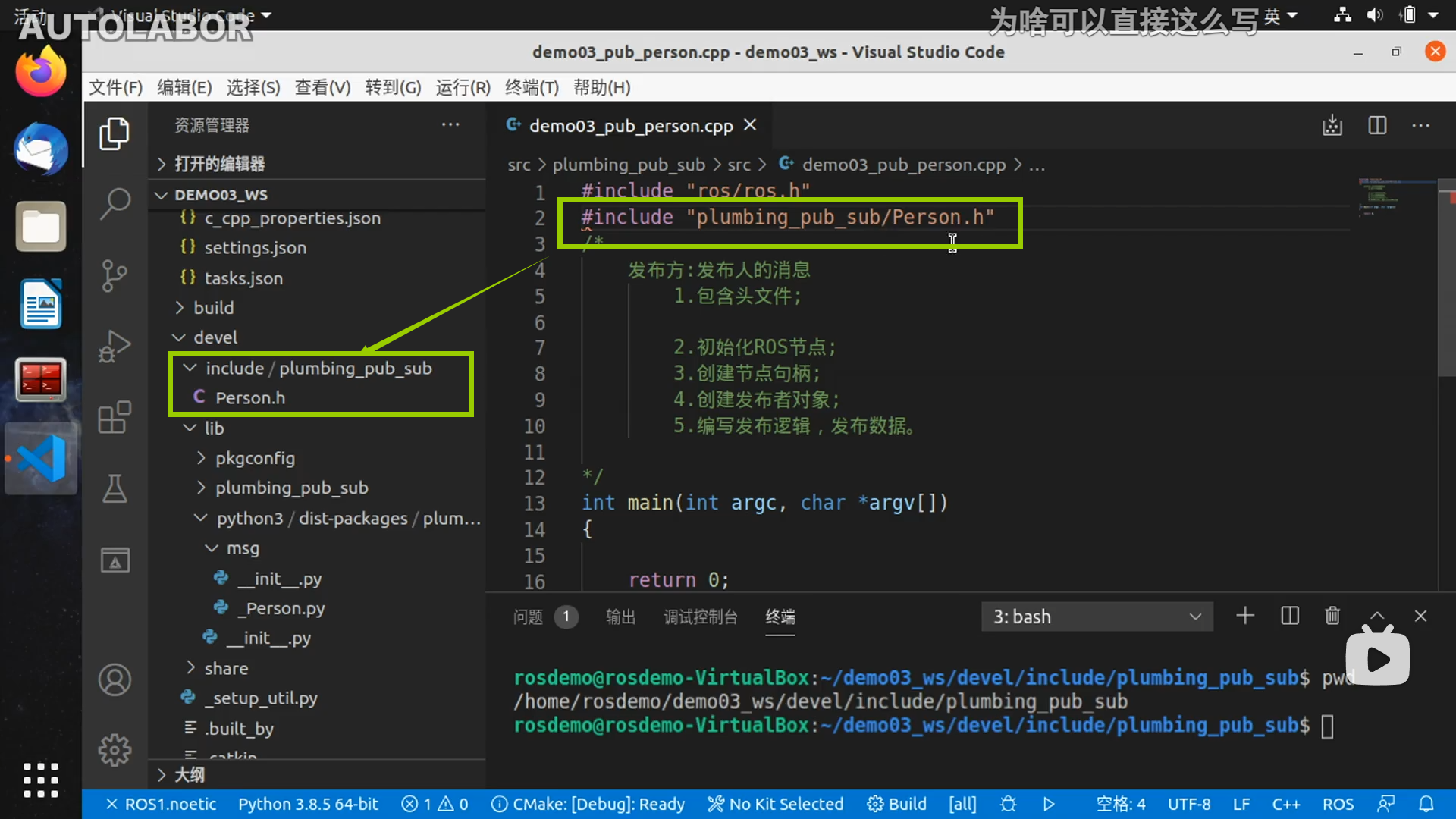Open the Search view in activity bar
This screenshot has width=1456, height=819.
click(115, 203)
